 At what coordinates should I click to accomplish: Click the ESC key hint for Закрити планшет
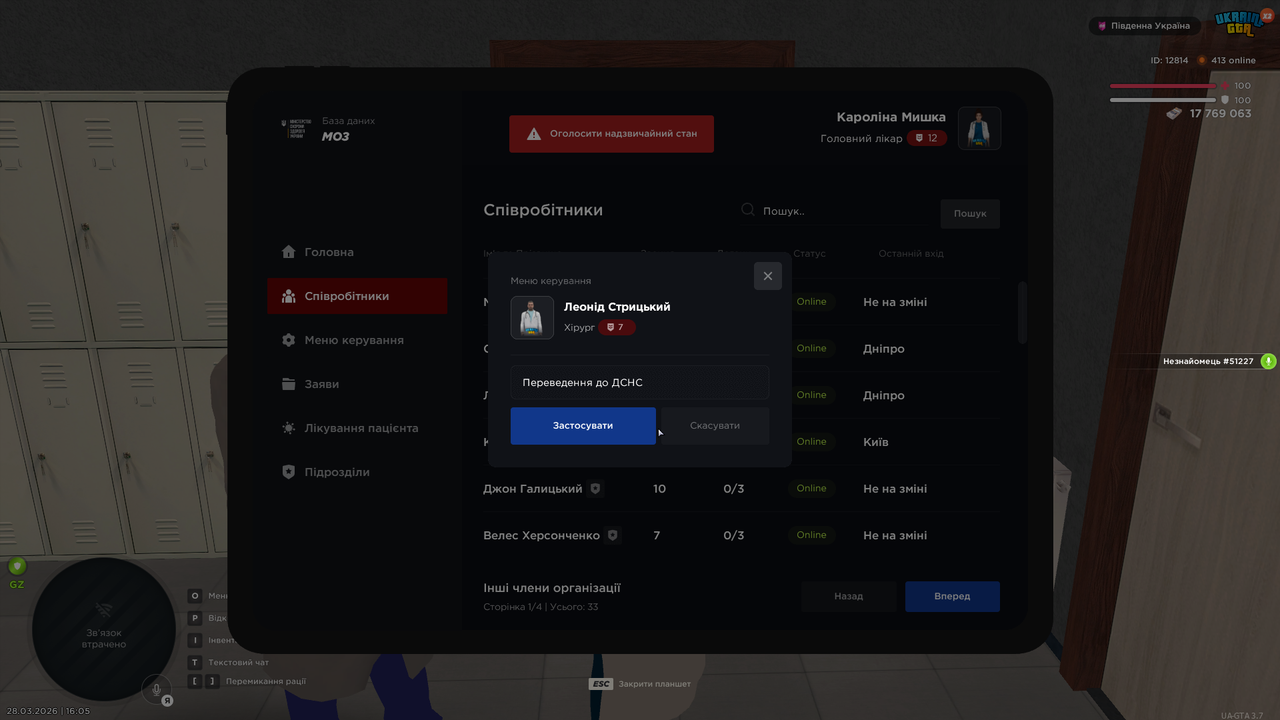(601, 684)
